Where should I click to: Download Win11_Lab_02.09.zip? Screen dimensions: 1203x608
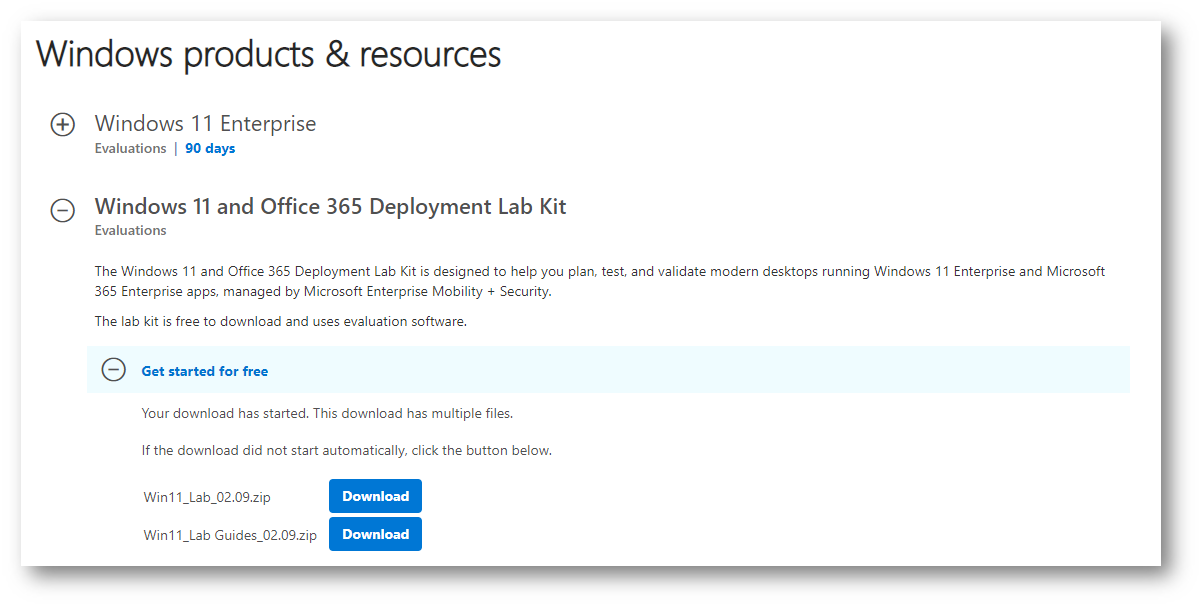tap(375, 496)
